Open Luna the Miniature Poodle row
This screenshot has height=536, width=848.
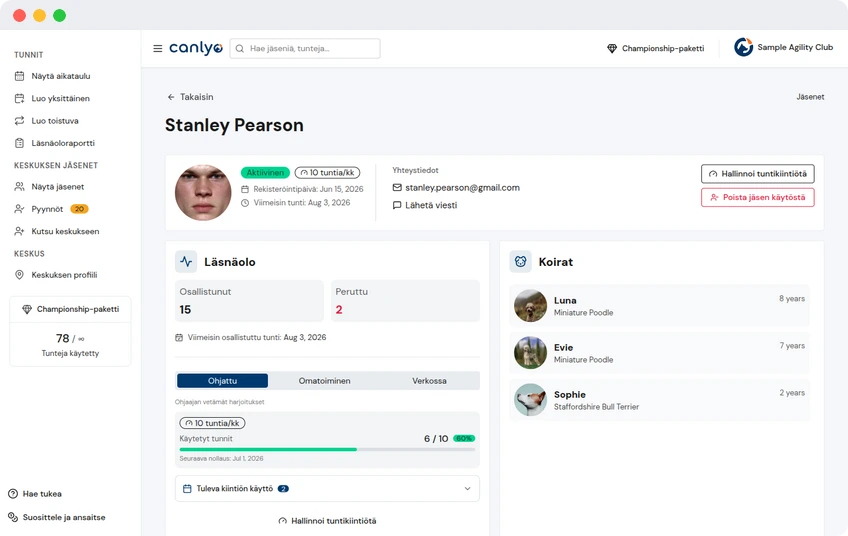click(659, 306)
